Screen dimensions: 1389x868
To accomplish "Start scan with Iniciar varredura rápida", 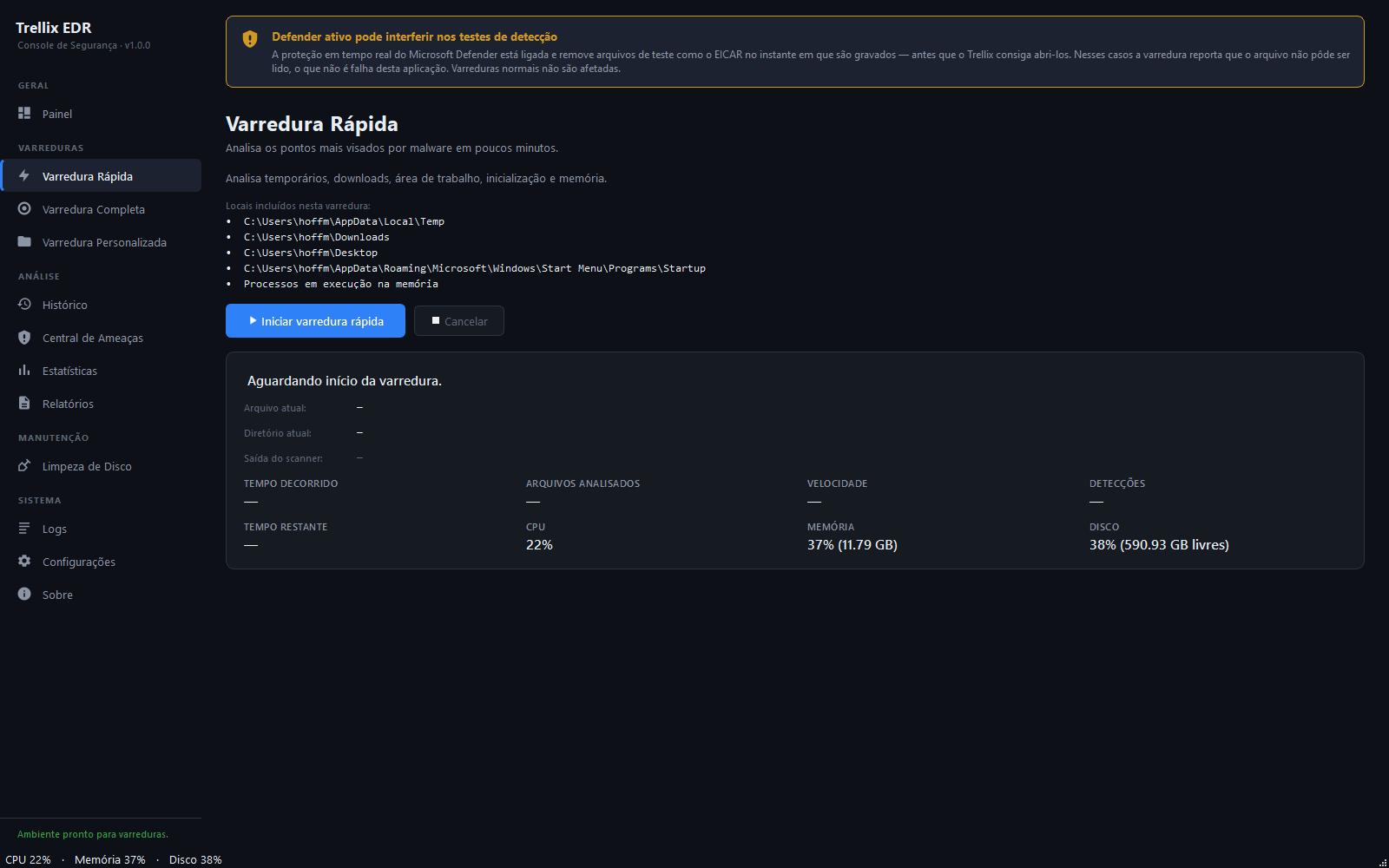I will 315,320.
